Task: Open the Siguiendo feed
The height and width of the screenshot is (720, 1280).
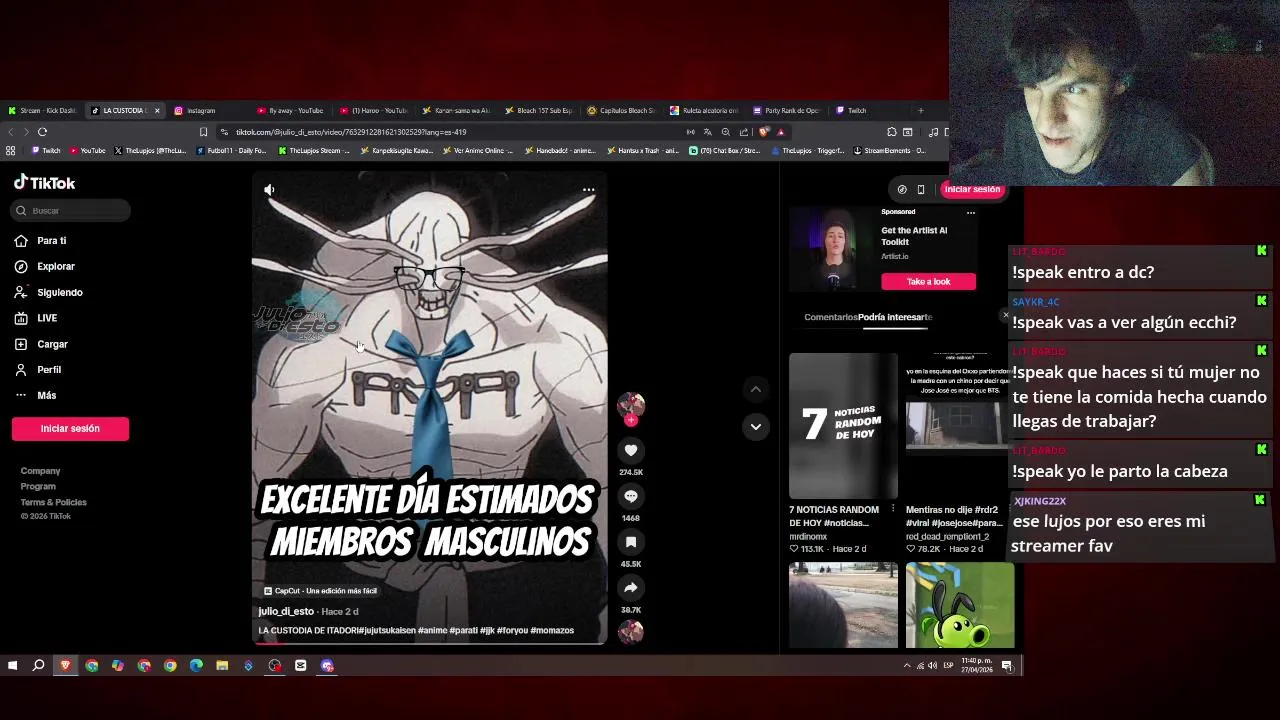Action: (48, 293)
